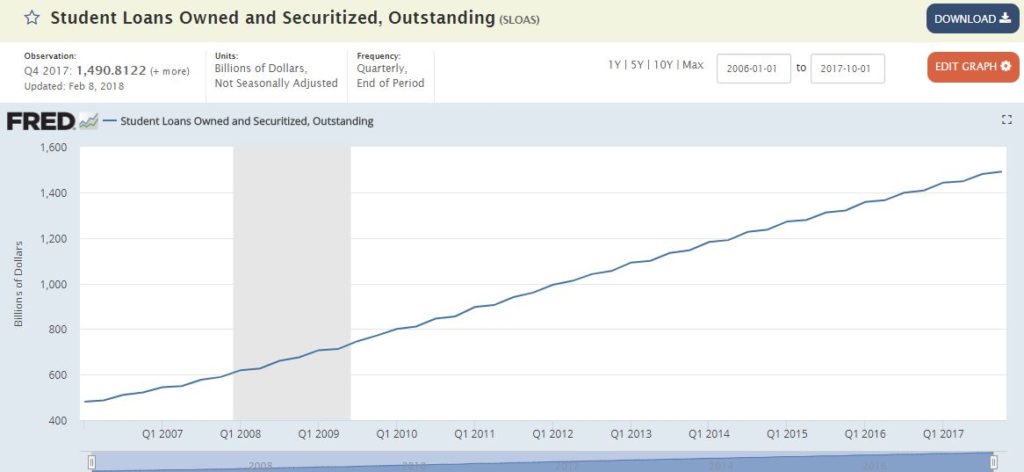Click the start date field 2006-01-01
The image size is (1024, 472).
pos(754,69)
